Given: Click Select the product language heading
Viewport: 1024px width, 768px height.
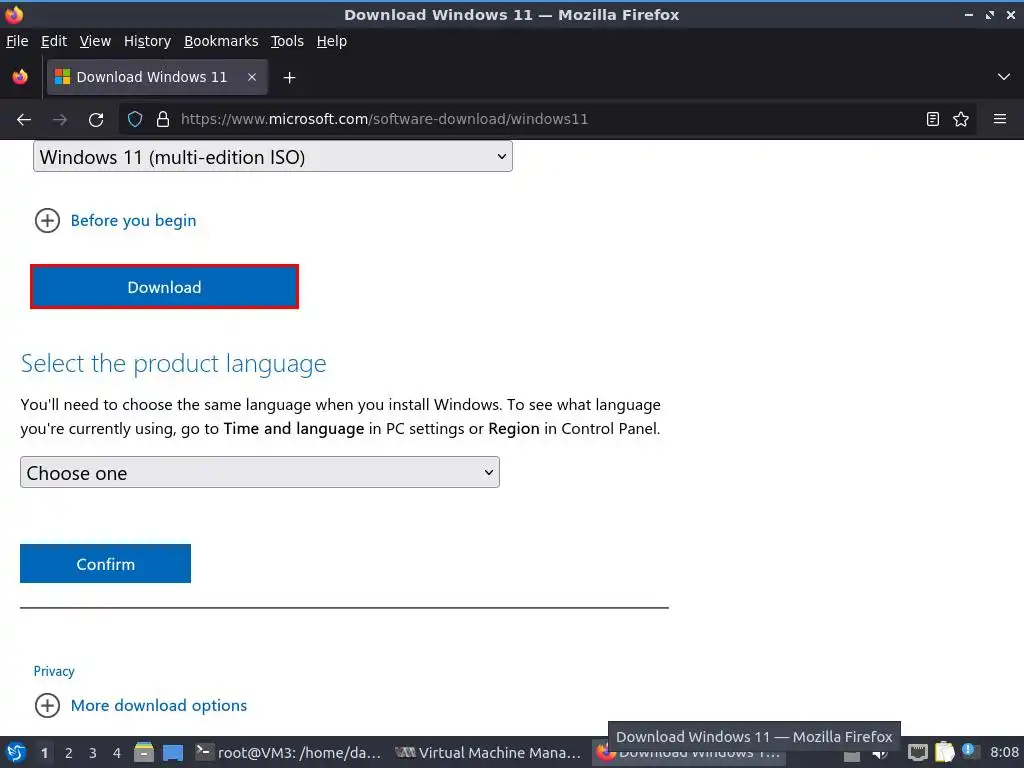Looking at the screenshot, I should pyautogui.click(x=173, y=364).
